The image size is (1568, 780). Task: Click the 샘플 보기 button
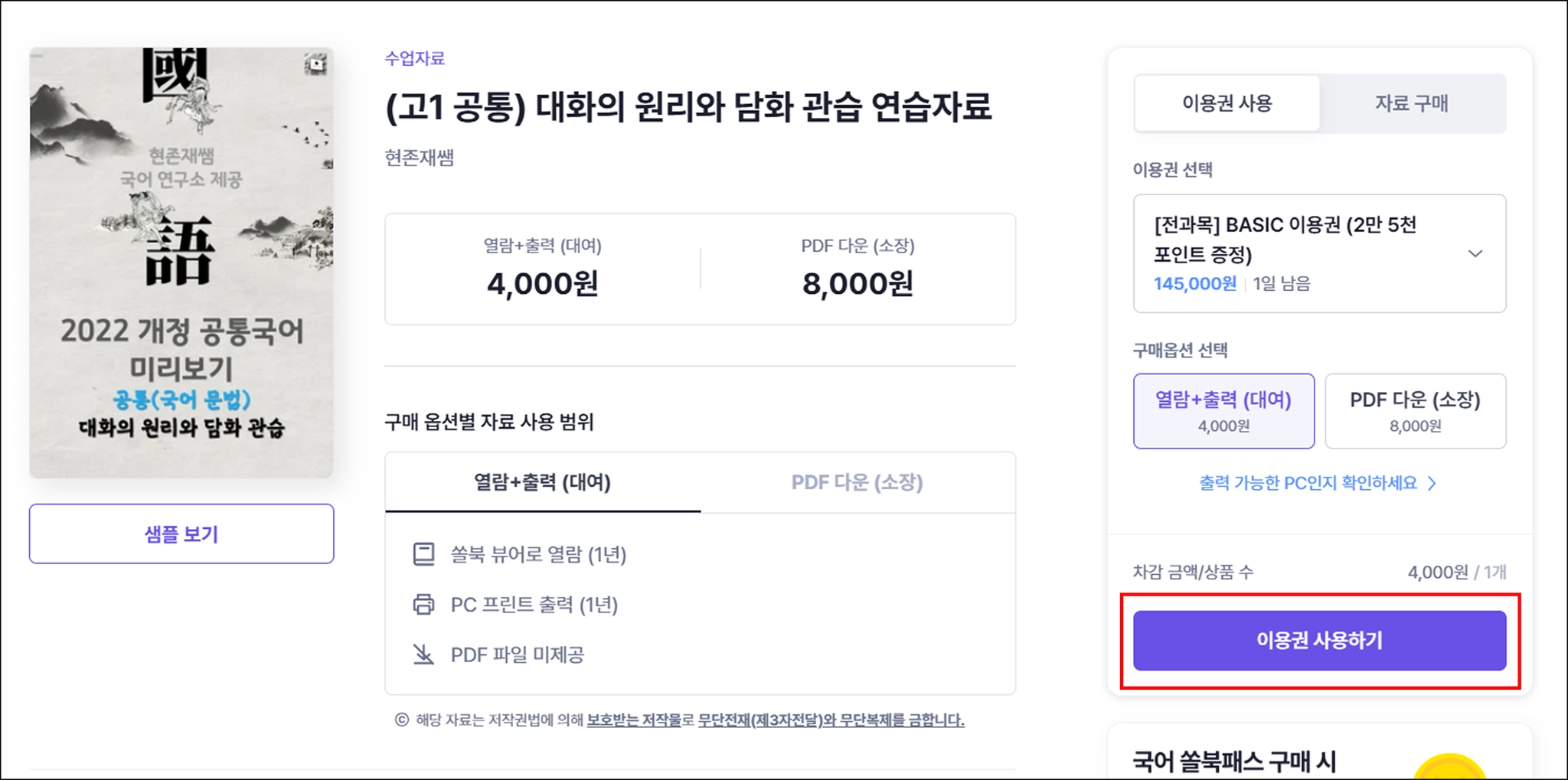click(x=181, y=534)
